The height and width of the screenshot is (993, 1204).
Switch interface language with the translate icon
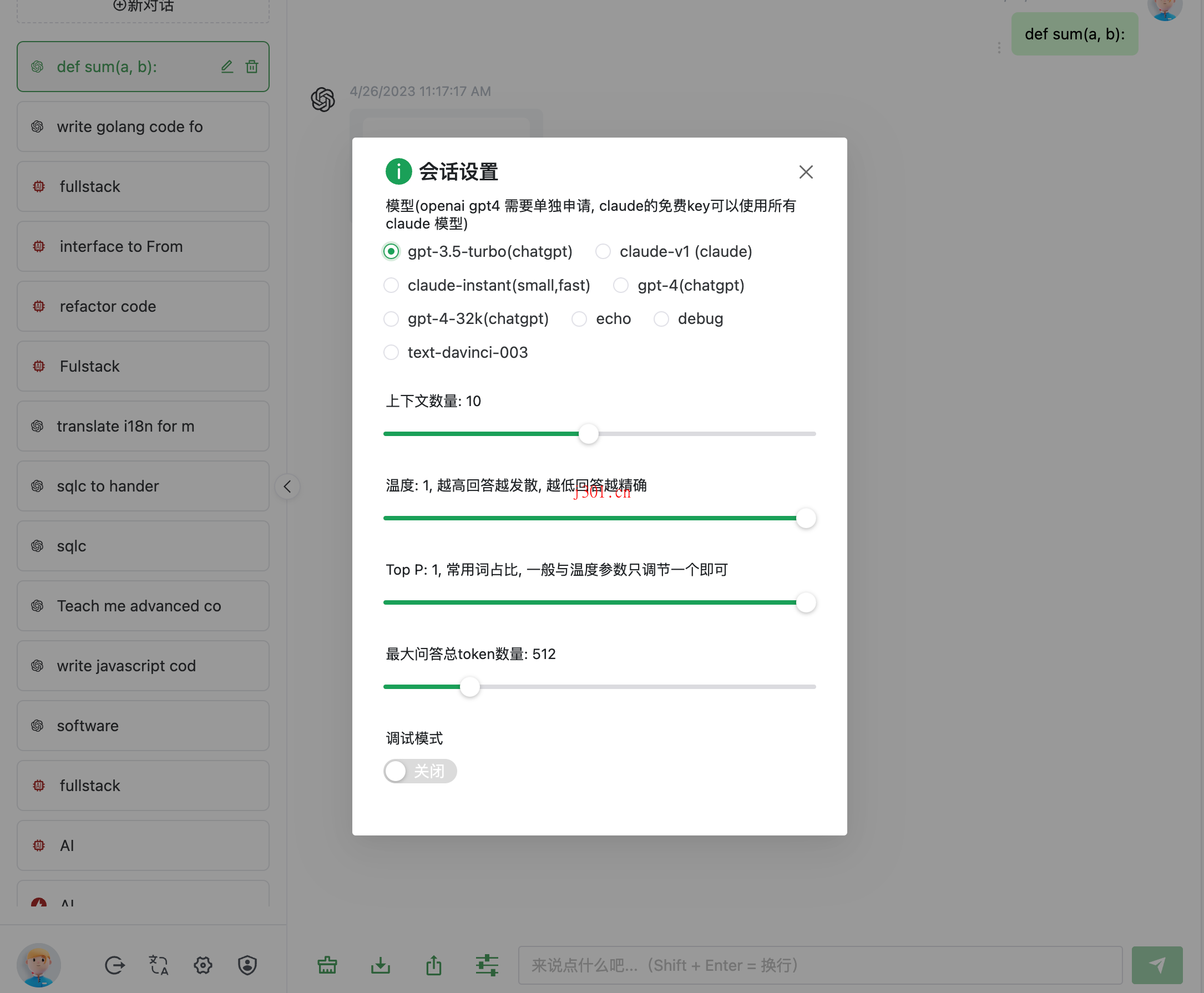coord(159,965)
